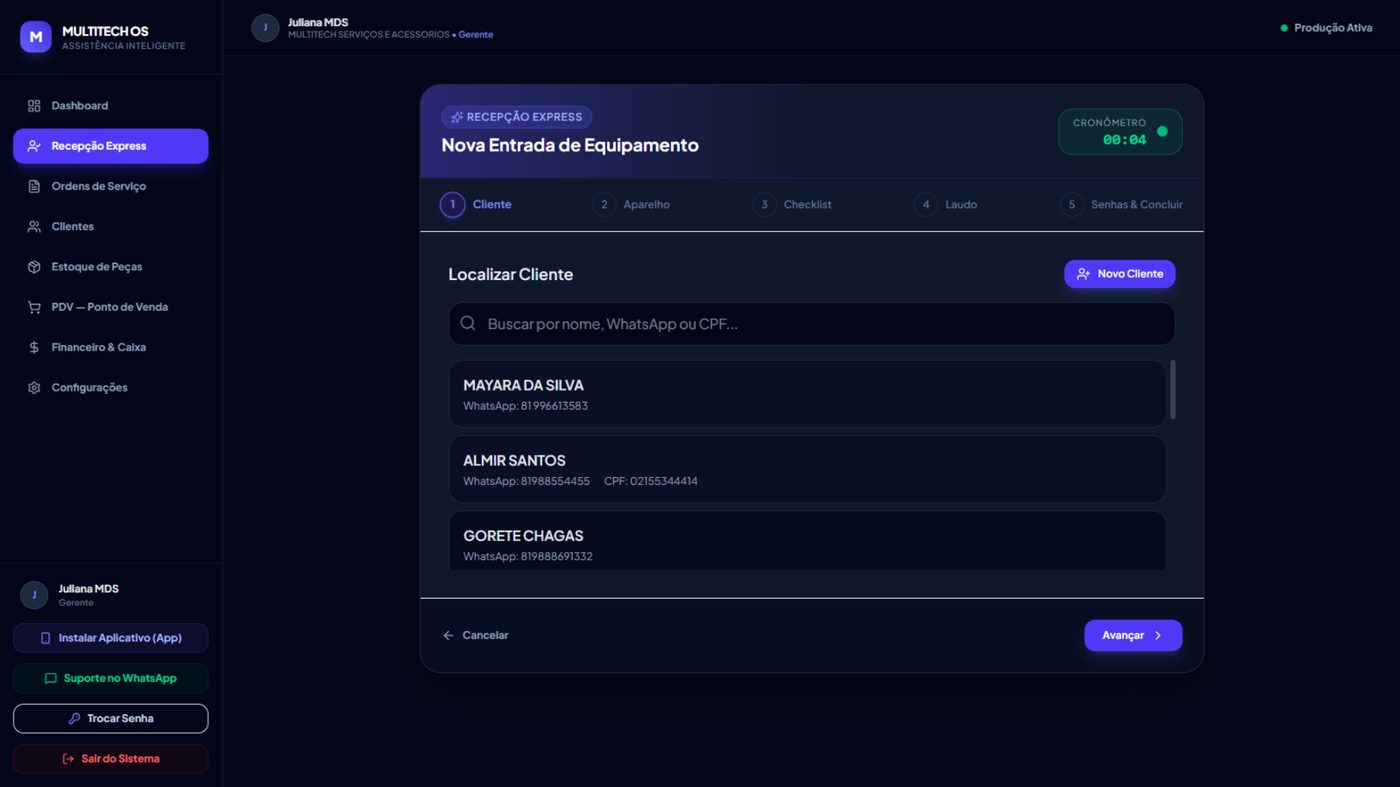Viewport: 1400px width, 787px height.
Task: Click the client list scrollbar thumb
Action: [x=1172, y=390]
